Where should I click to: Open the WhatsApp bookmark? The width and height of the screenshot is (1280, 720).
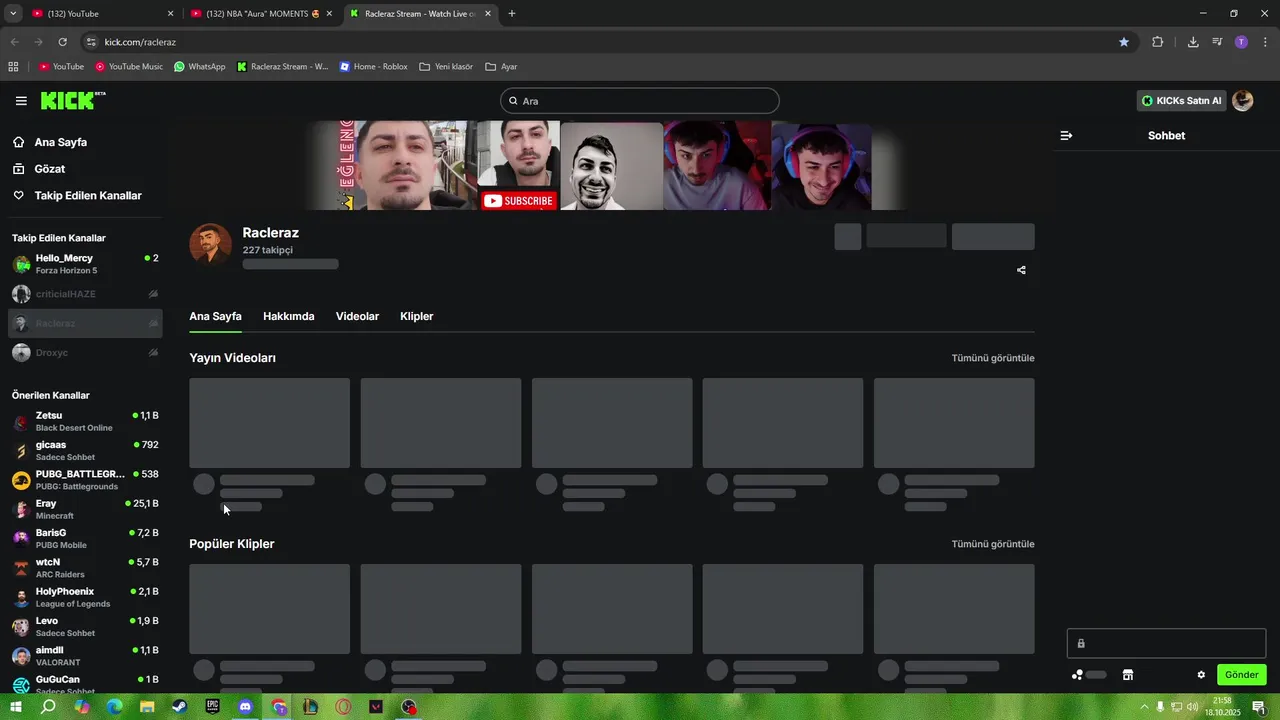[200, 66]
